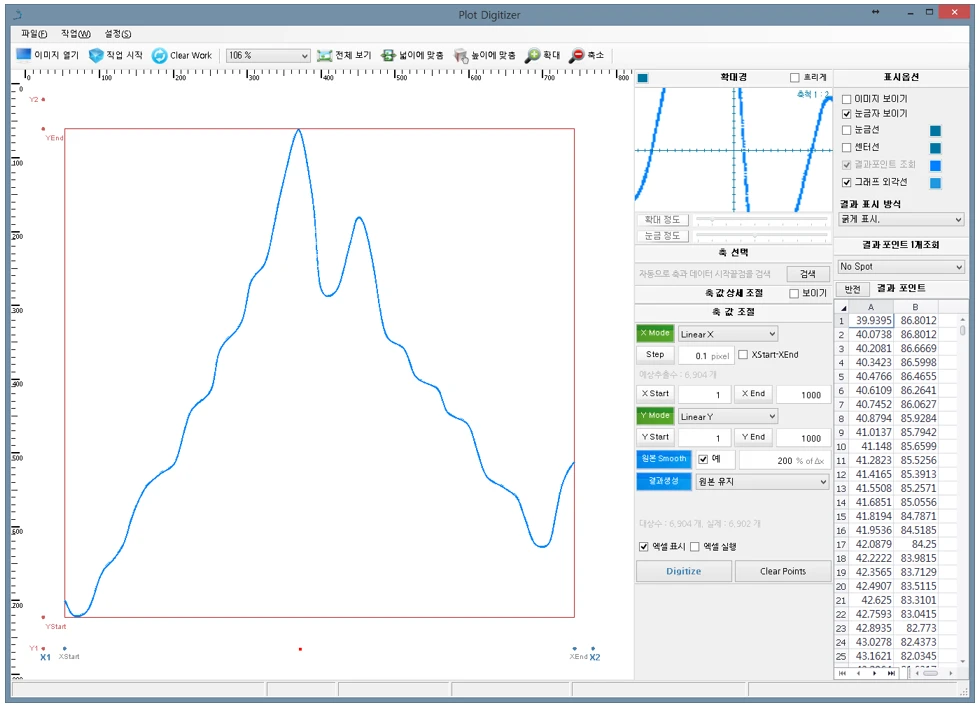The width and height of the screenshot is (979, 708).
Task: Click the double-arrow title bar icon
Action: pyautogui.click(x=875, y=12)
